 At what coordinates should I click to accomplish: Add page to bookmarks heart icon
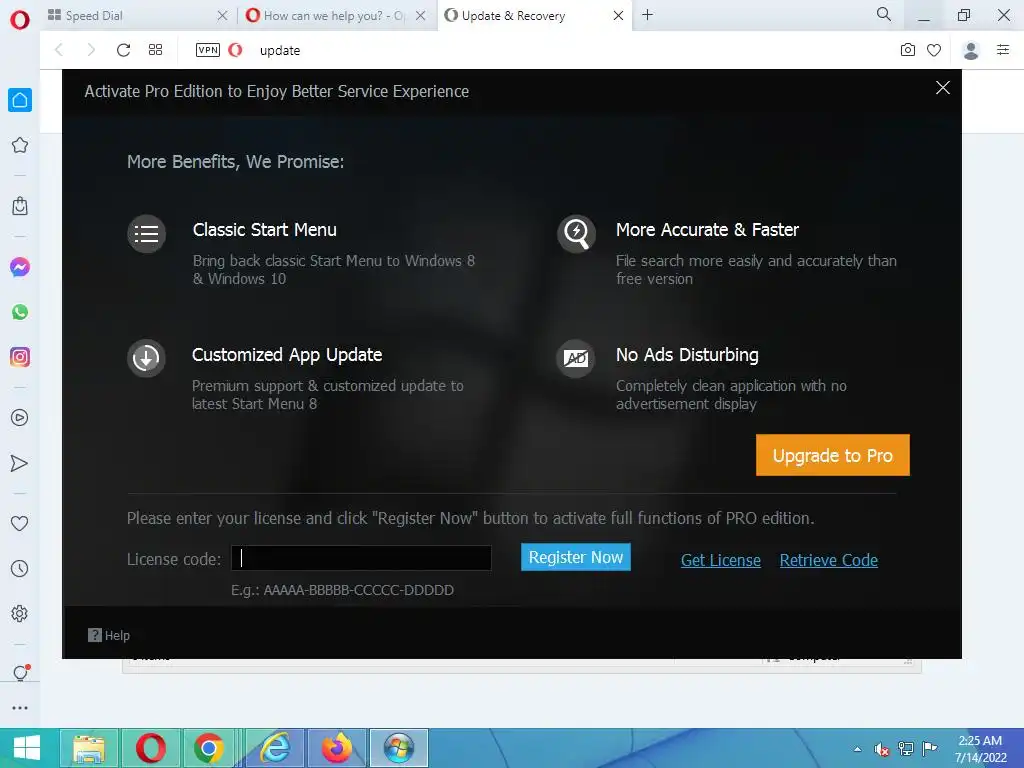point(934,50)
